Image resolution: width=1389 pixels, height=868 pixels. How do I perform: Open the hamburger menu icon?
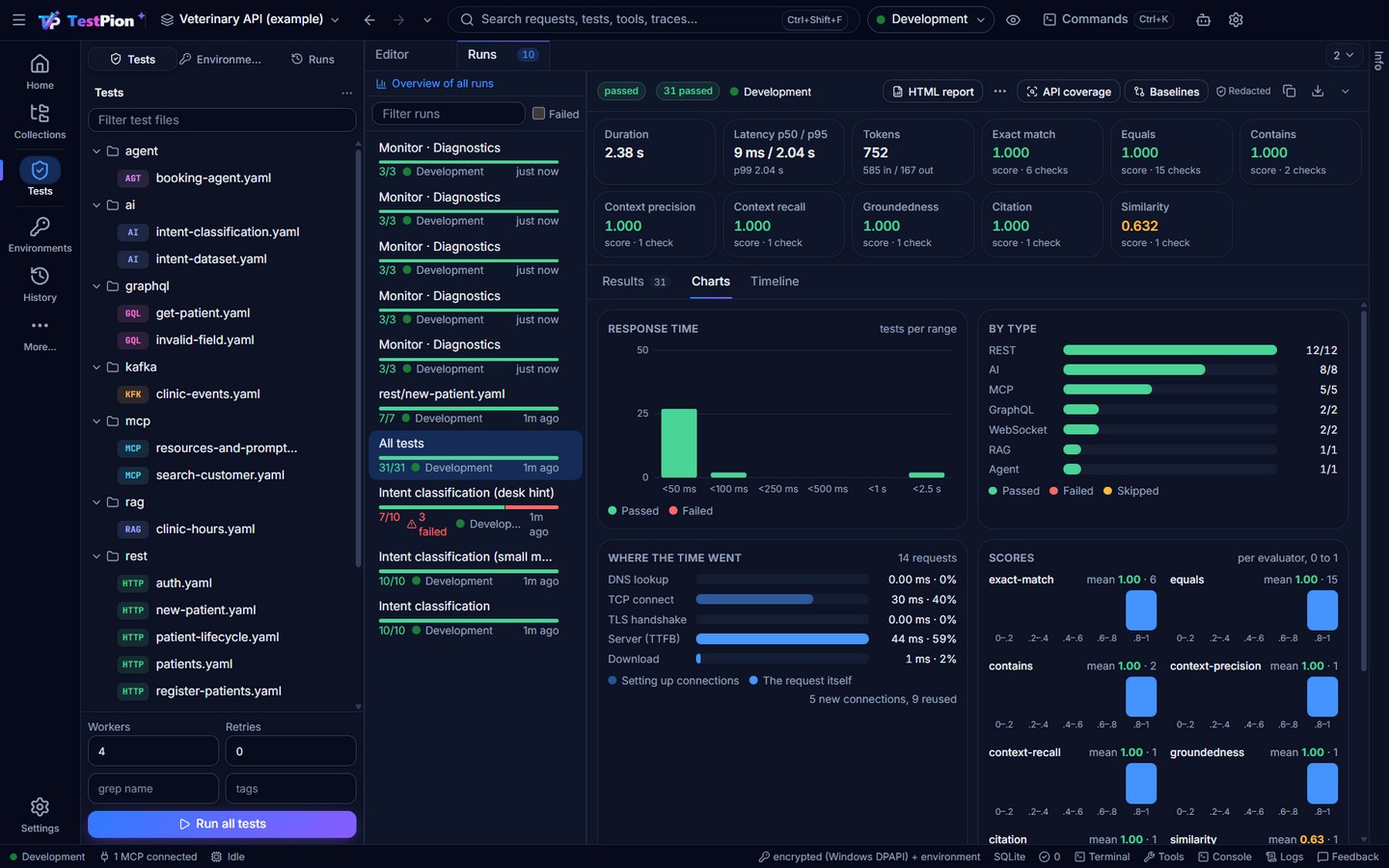click(18, 19)
